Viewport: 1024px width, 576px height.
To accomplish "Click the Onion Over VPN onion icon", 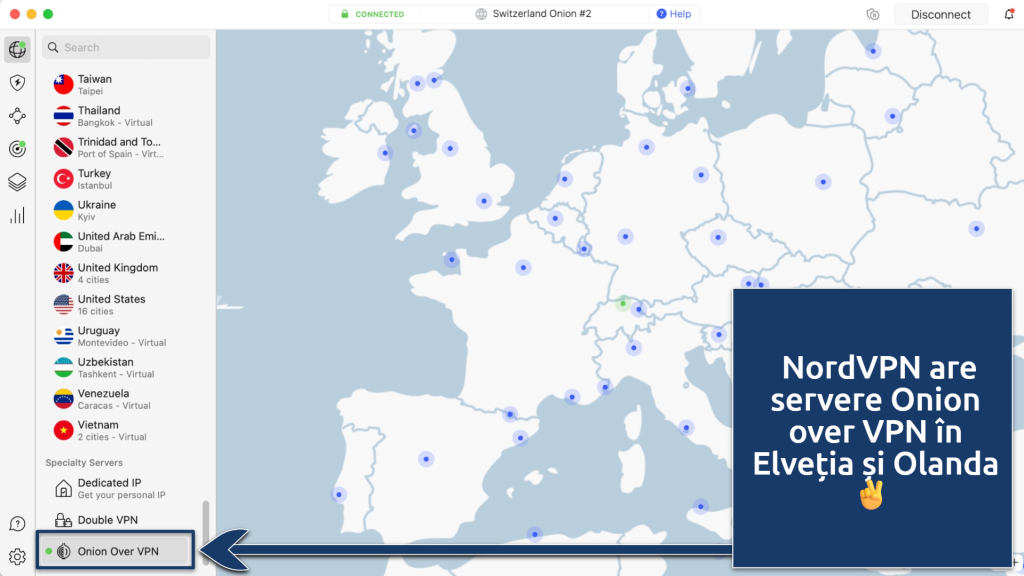I will pyautogui.click(x=63, y=551).
